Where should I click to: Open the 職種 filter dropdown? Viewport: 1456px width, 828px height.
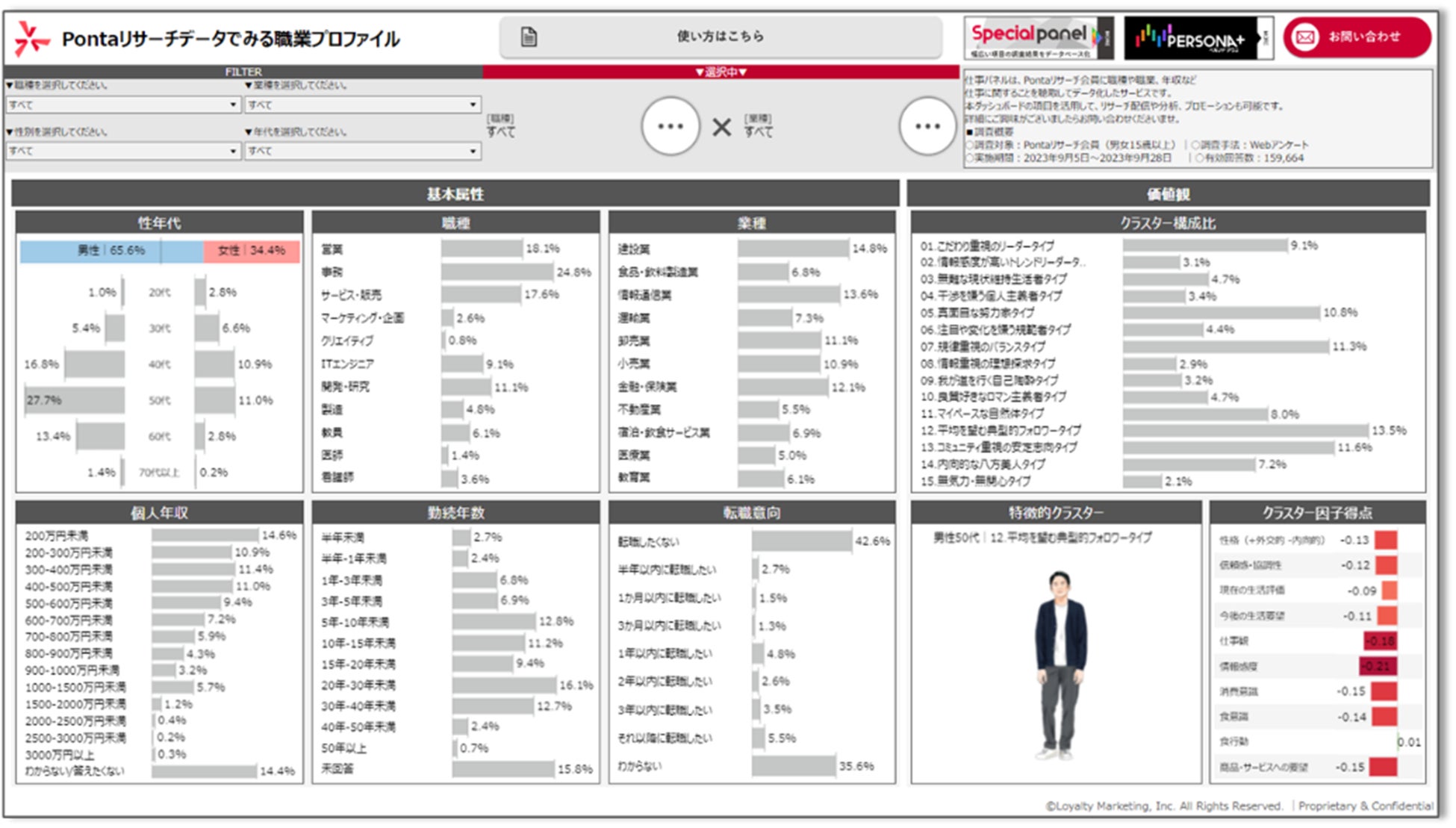tap(123, 105)
